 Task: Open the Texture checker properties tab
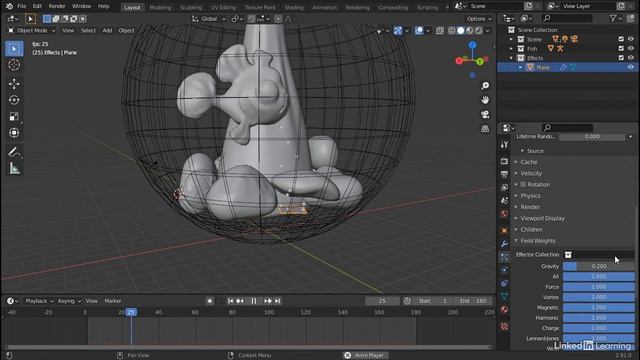tap(504, 326)
